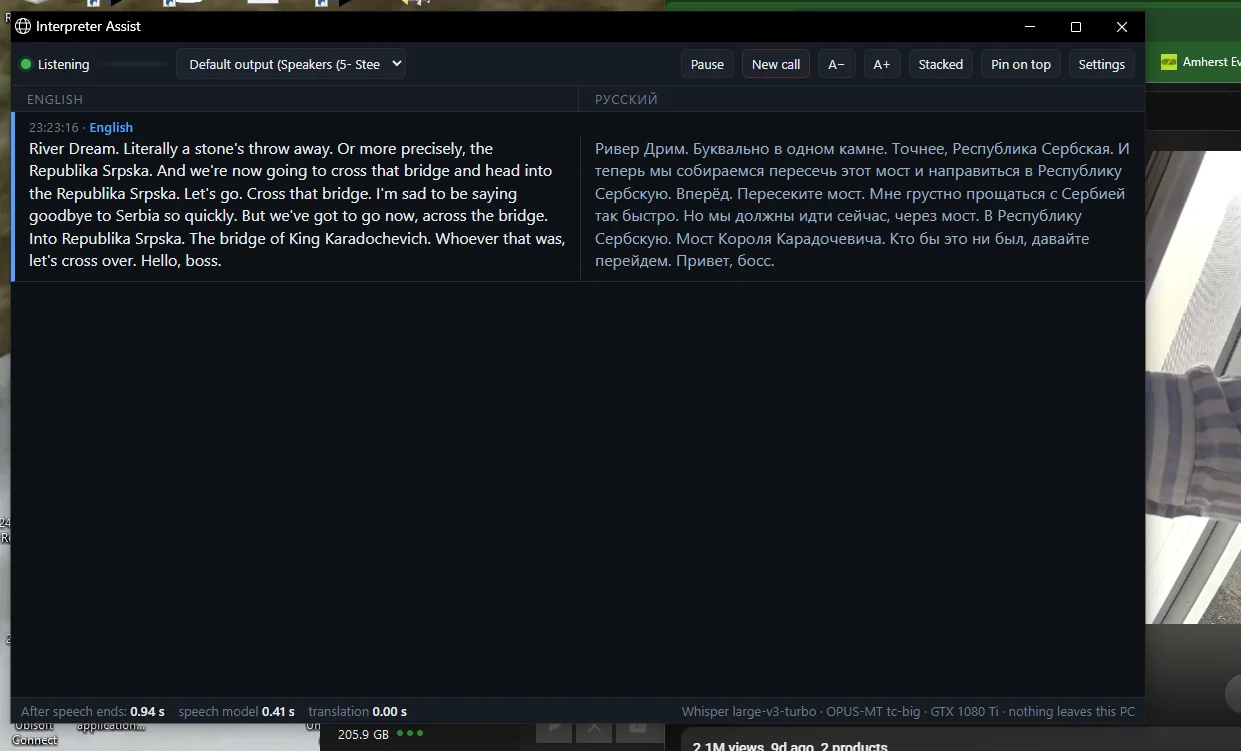Open the Settings panel

[x=1102, y=64]
